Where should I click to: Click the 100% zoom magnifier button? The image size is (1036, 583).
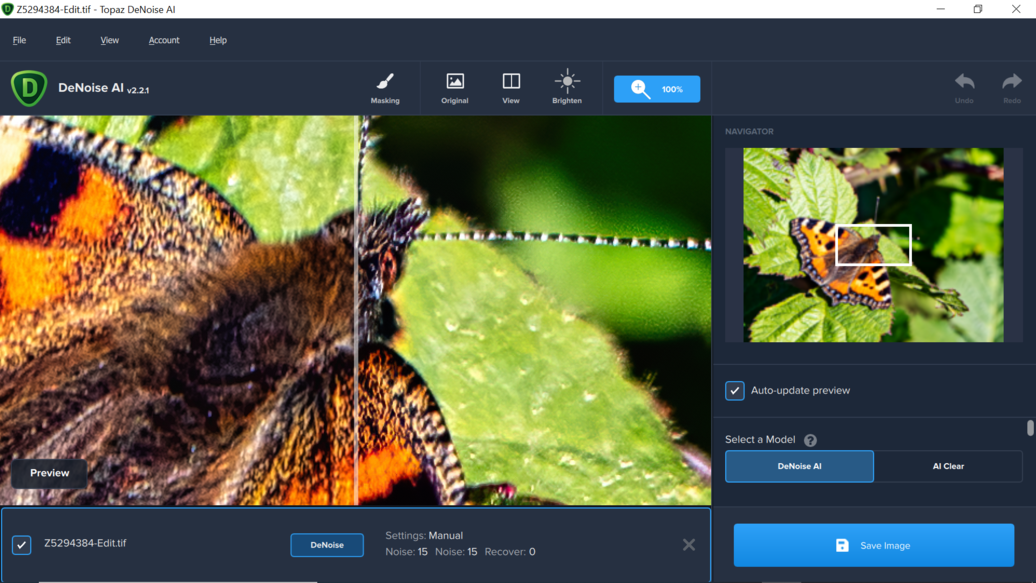click(x=657, y=89)
